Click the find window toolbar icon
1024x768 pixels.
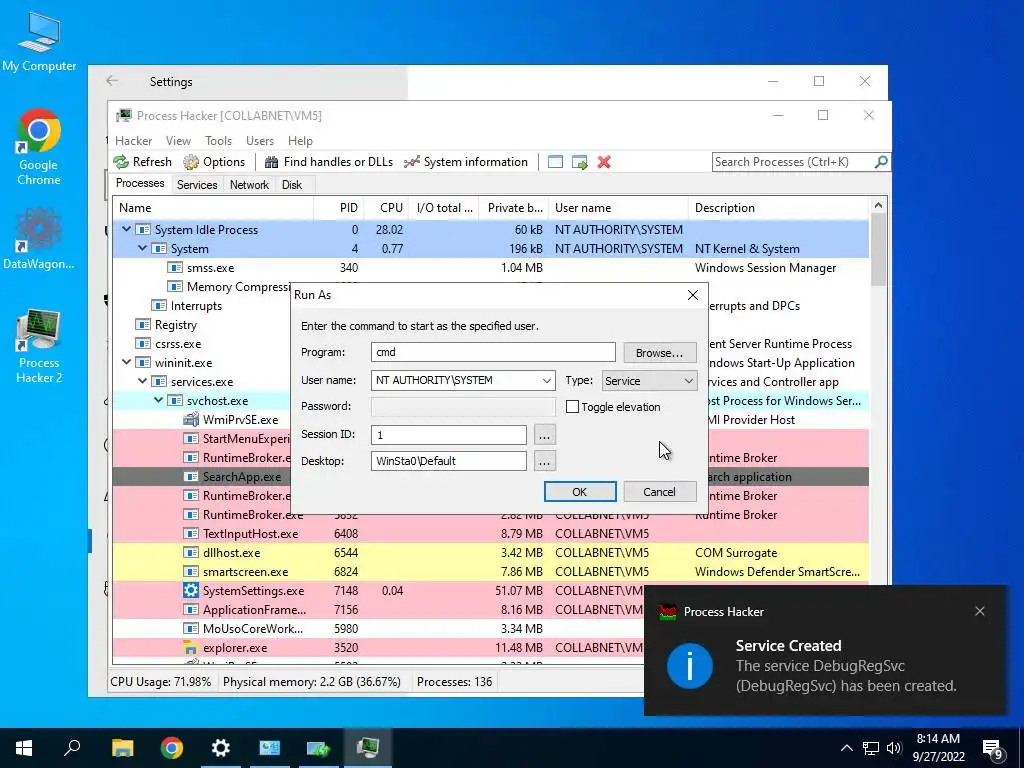click(x=555, y=162)
